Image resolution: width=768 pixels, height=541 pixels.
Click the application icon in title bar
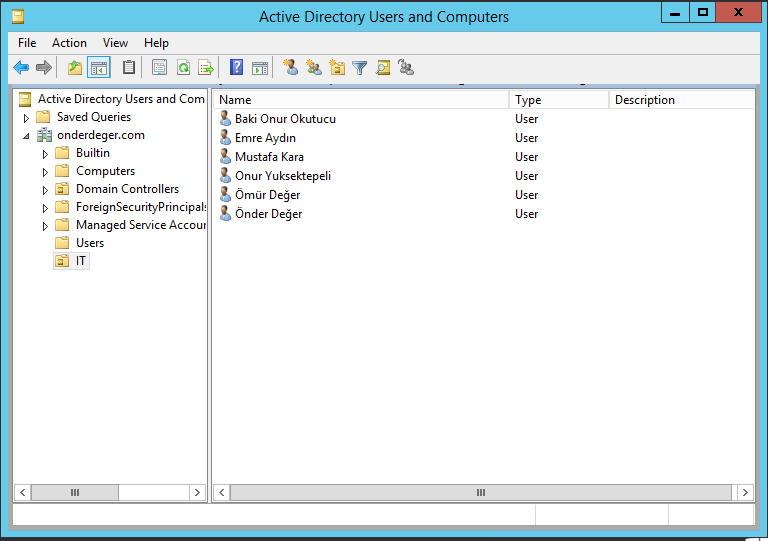point(18,17)
